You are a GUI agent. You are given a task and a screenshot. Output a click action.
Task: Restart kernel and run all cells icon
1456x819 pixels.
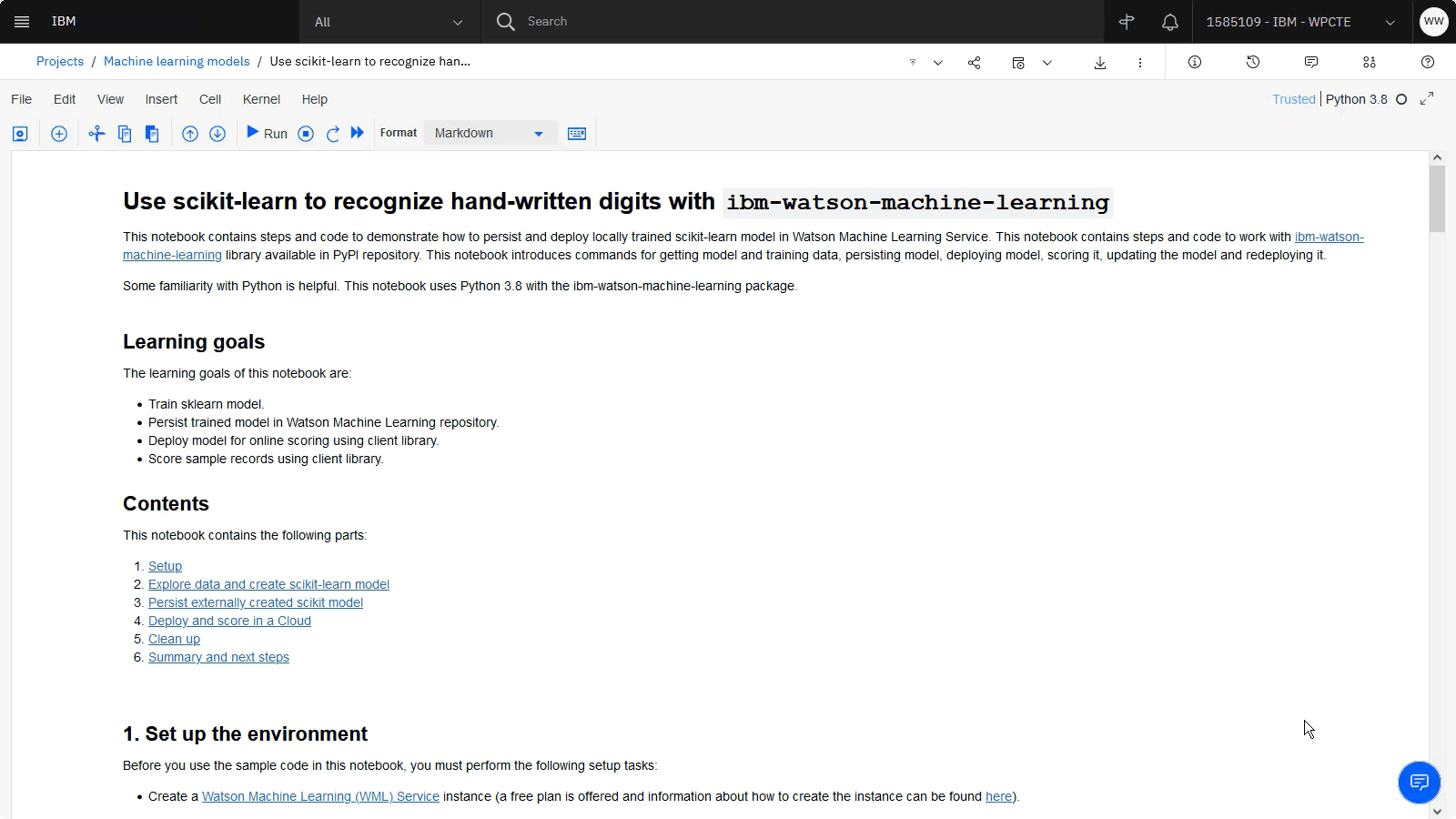(x=358, y=133)
